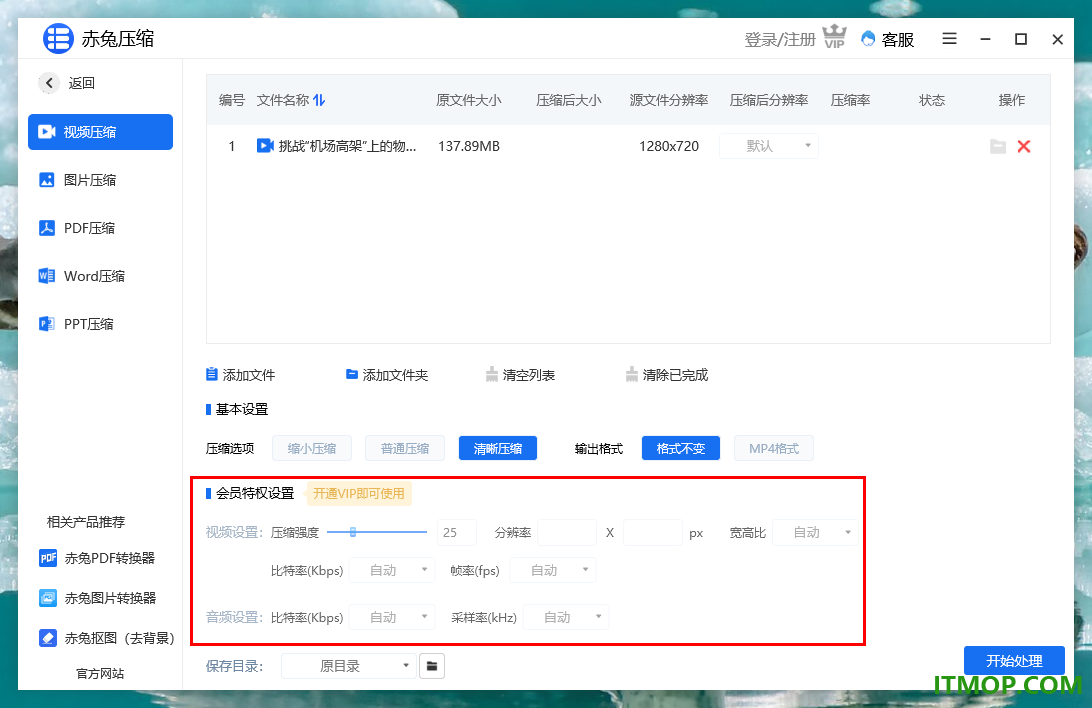1092x708 pixels.
Task: Click the 原文件大小 column header
Action: click(469, 100)
